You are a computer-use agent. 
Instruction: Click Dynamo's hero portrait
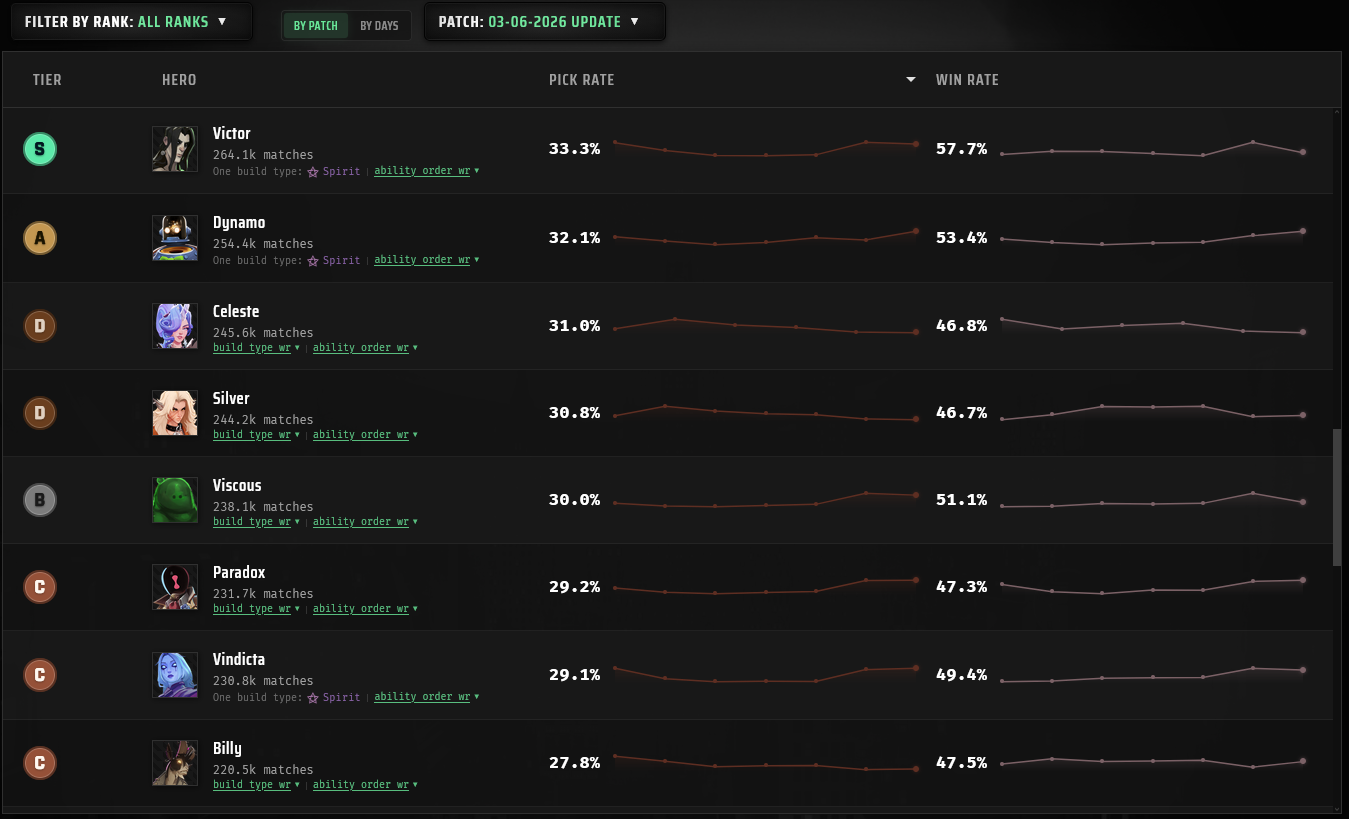(x=174, y=238)
